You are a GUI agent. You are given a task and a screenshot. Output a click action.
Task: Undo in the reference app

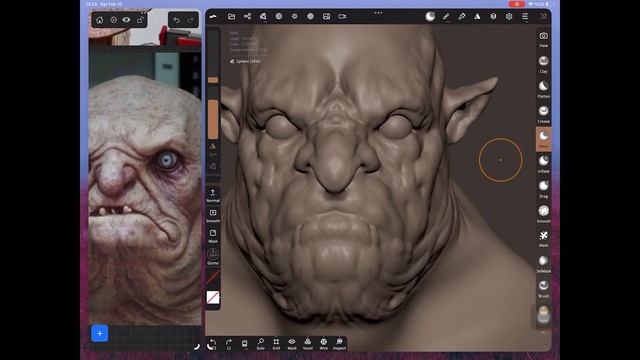point(176,20)
